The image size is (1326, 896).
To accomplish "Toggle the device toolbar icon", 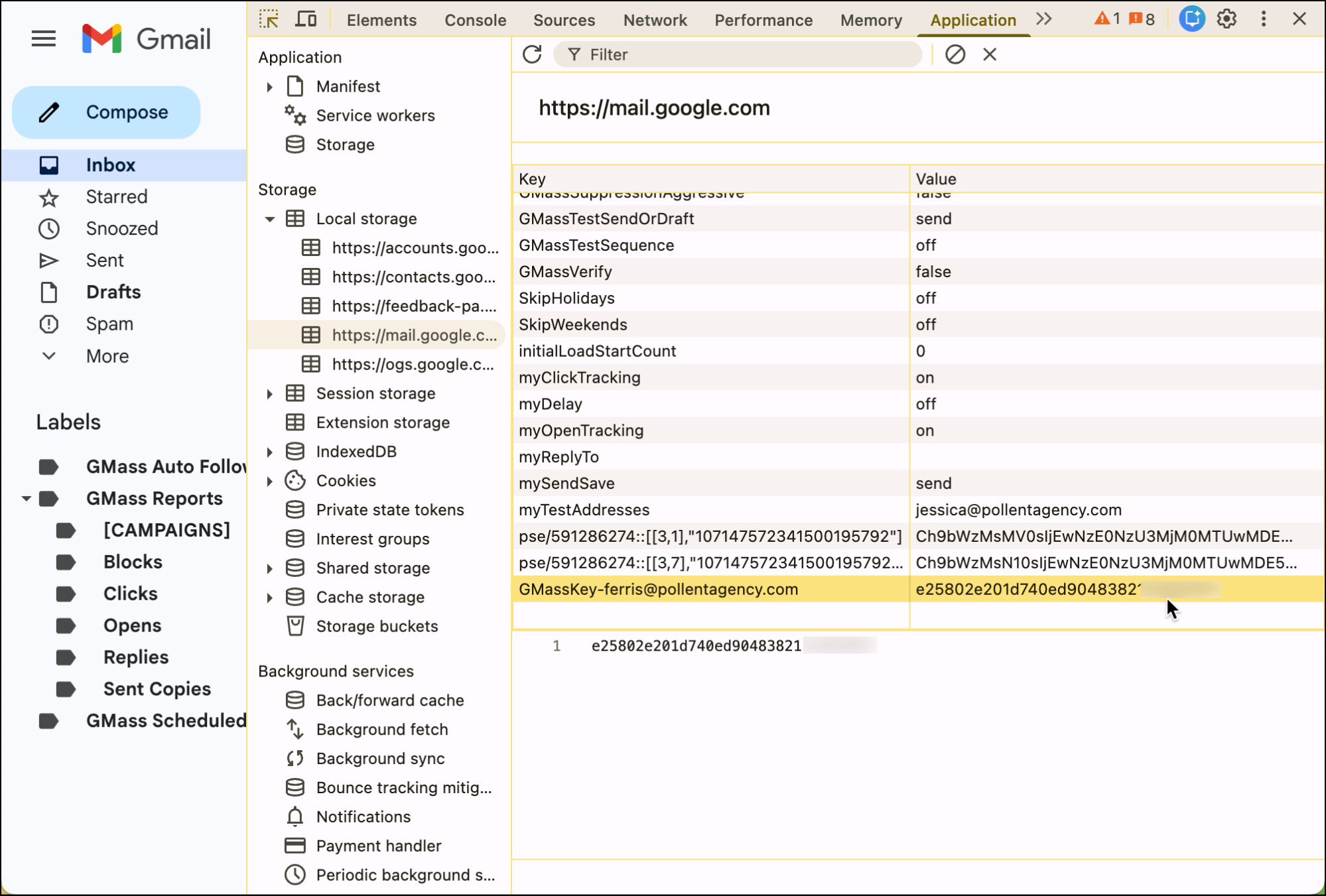I will point(306,19).
